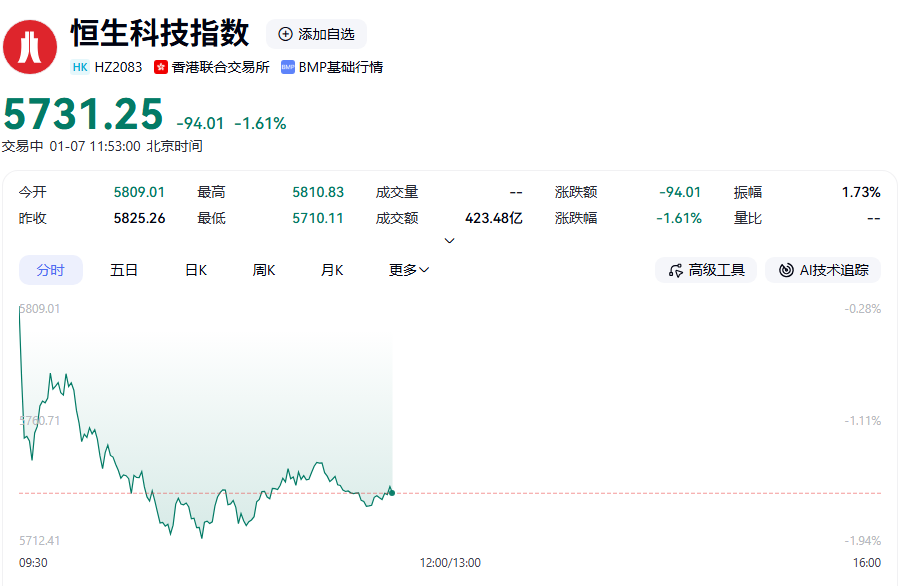912x586 pixels.
Task: Select the 分时 chart tab
Action: [x=51, y=270]
